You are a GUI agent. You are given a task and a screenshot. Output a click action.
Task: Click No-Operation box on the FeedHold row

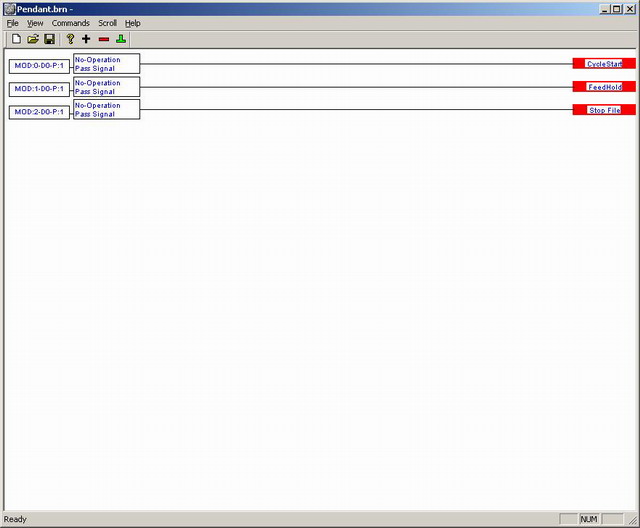pos(107,87)
